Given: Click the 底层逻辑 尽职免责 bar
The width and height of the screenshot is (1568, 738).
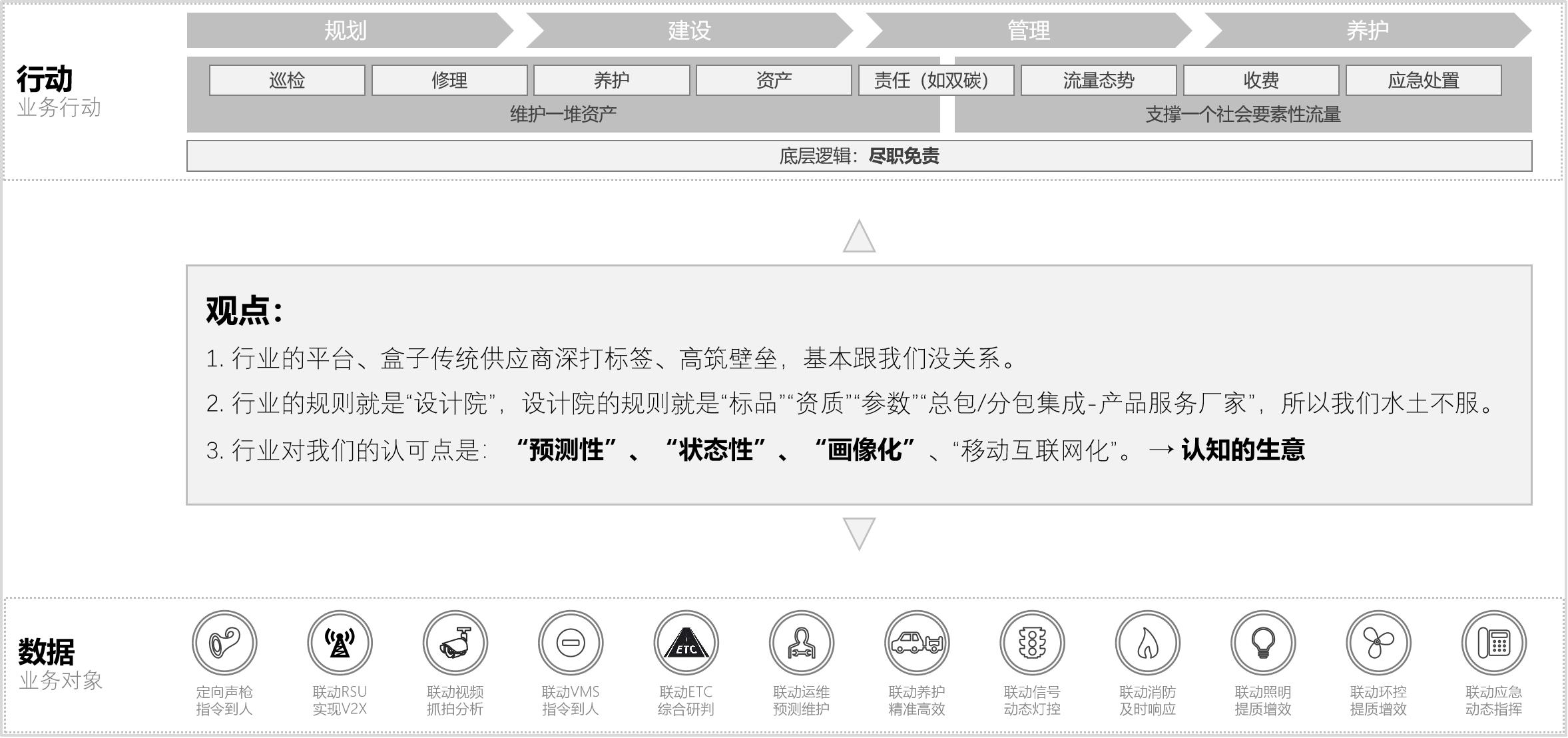Looking at the screenshot, I should point(859,156).
